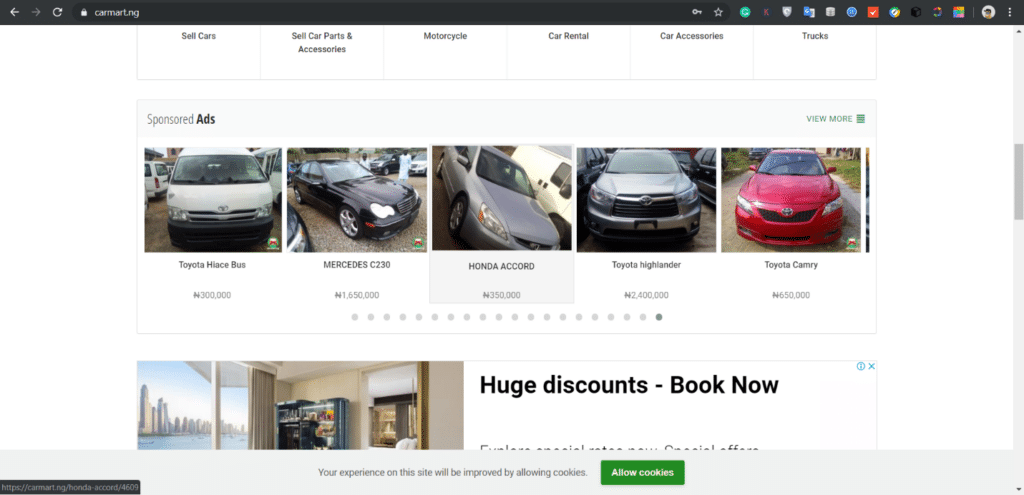
Task: Select the third carousel pagination dot
Action: [387, 317]
